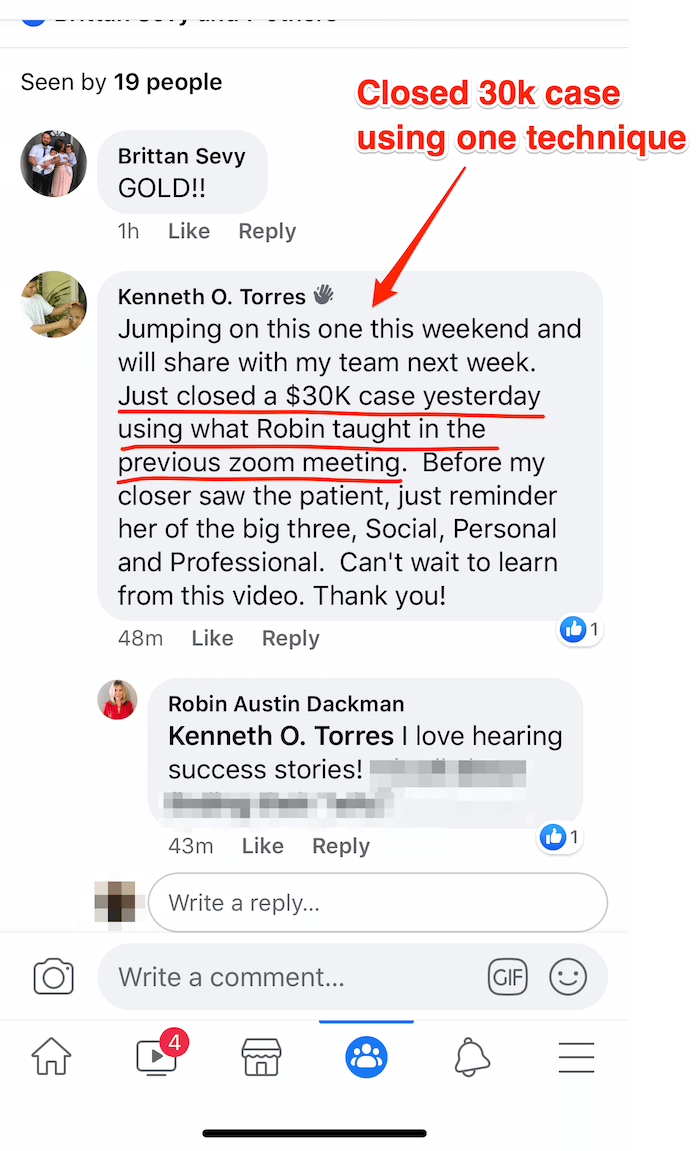Select the Groups icon in bottom bar
Viewport: 700px width, 1151px height.
(x=366, y=1057)
